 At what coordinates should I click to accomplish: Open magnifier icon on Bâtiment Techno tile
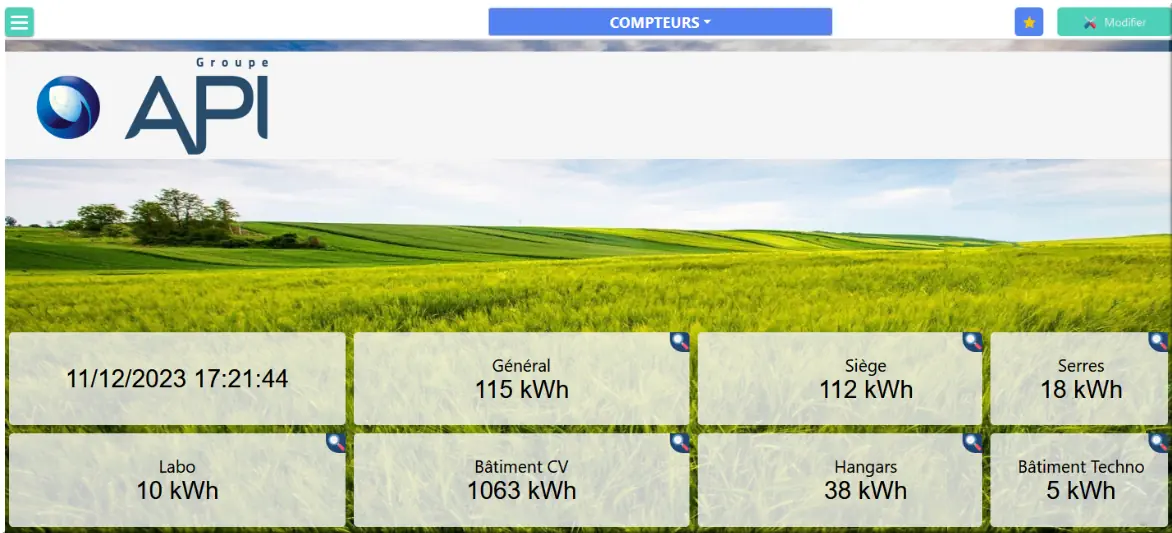(x=1158, y=443)
